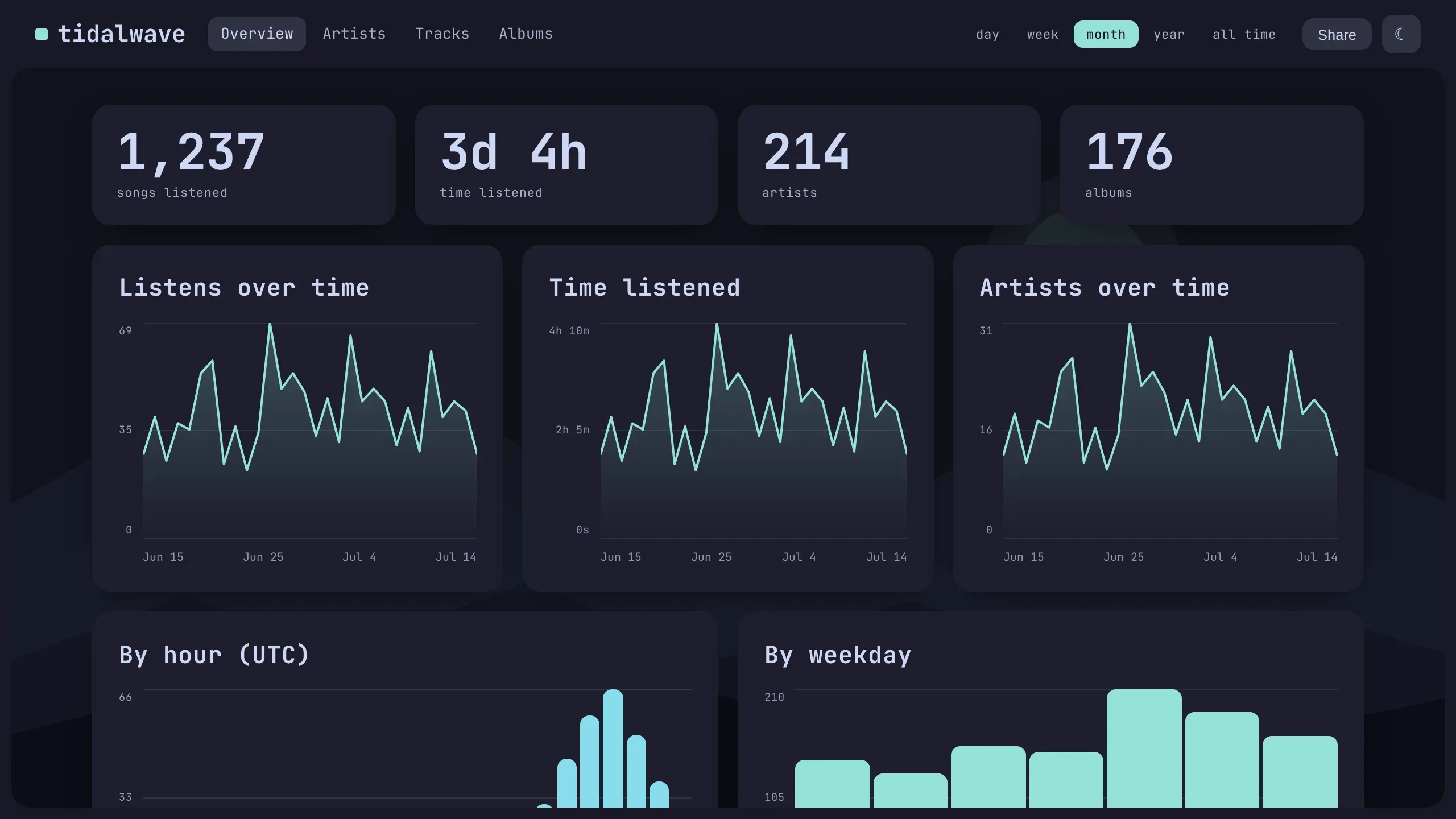
Task: Click the 176 albums stat card
Action: (x=1211, y=164)
